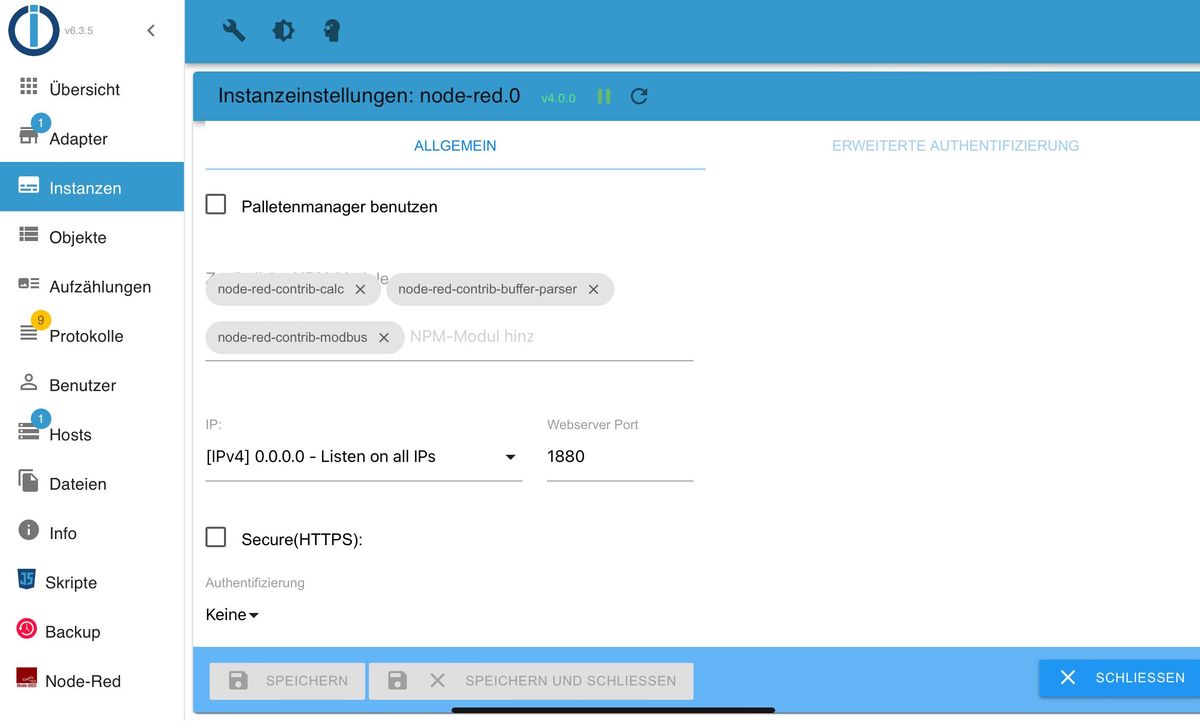
Task: Toggle the theme brightness icon
Action: 283,31
